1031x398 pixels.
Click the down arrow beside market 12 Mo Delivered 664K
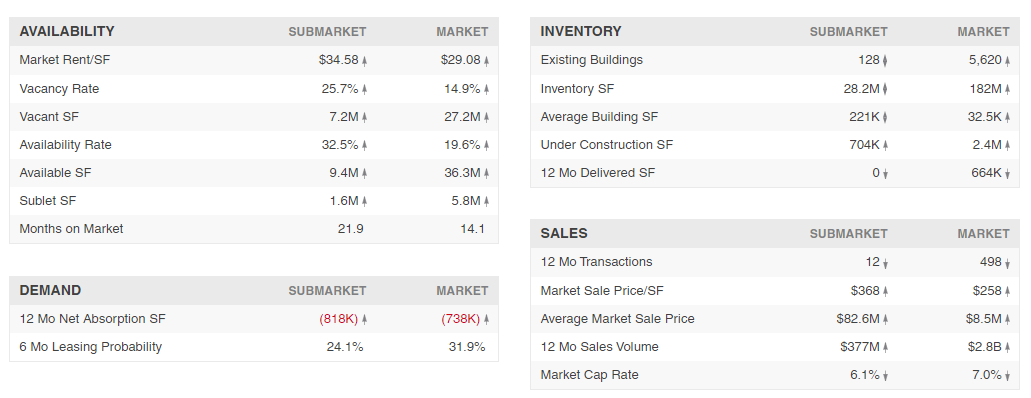1007,174
